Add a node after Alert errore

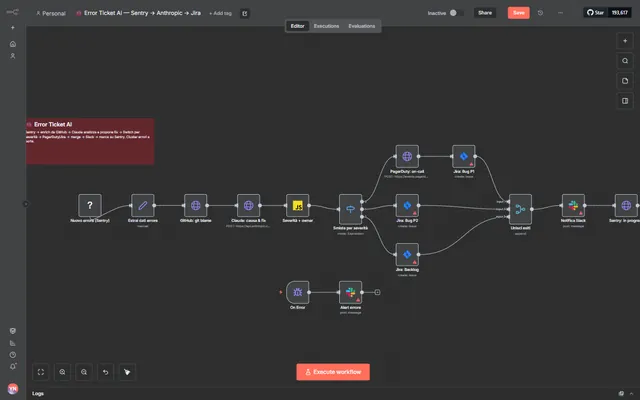click(378, 292)
